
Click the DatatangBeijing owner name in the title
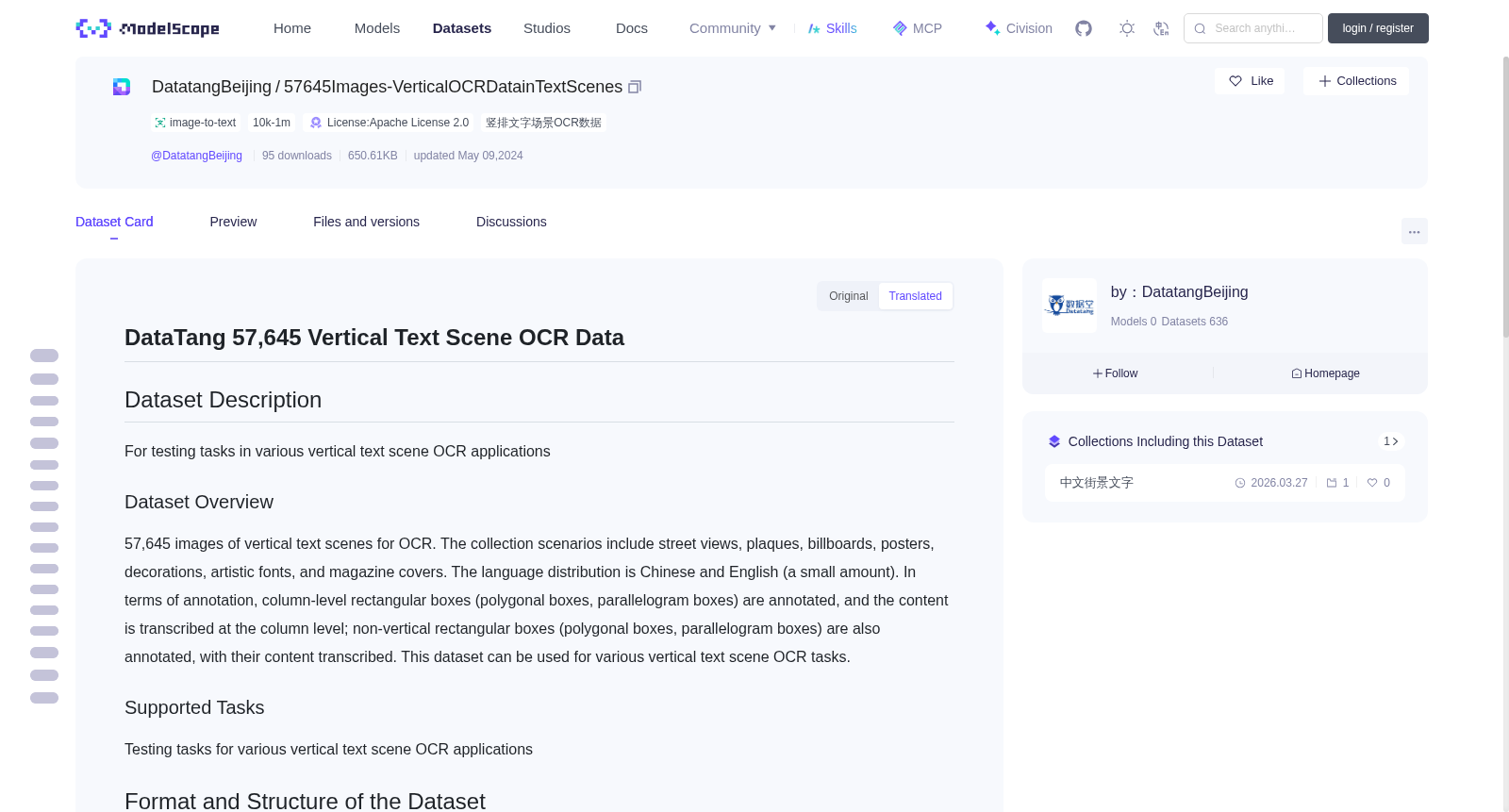(211, 87)
